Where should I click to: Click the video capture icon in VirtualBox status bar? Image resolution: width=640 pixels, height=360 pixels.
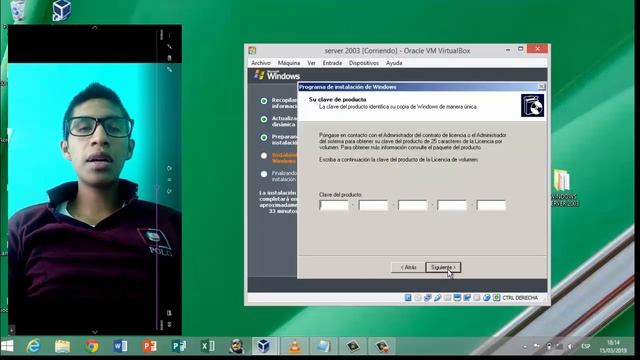click(467, 298)
